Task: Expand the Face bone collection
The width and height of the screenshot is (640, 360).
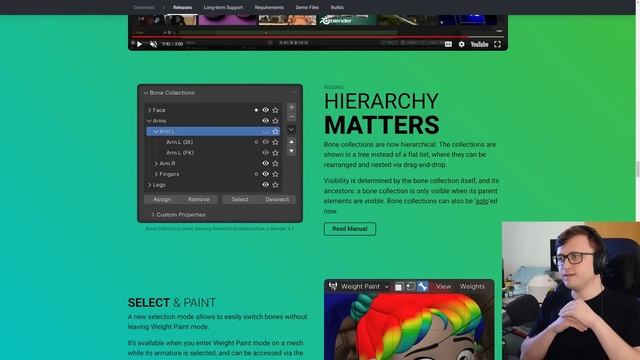Action: click(x=149, y=110)
